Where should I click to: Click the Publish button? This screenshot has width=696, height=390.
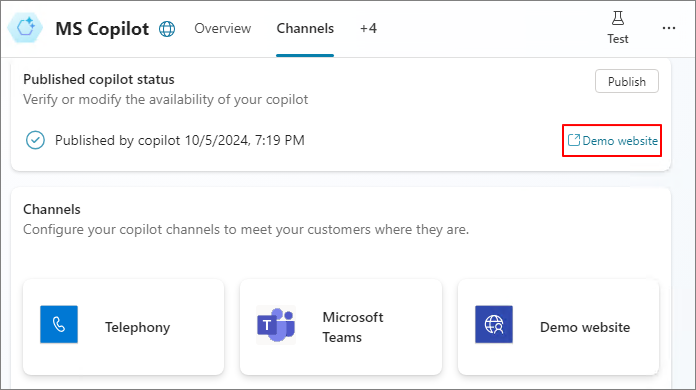(x=626, y=81)
